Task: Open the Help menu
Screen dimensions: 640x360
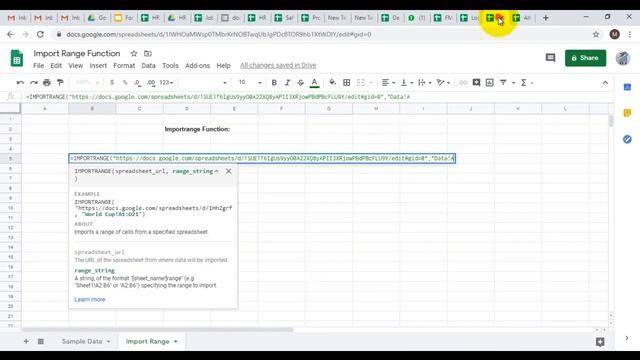Action: (x=223, y=65)
